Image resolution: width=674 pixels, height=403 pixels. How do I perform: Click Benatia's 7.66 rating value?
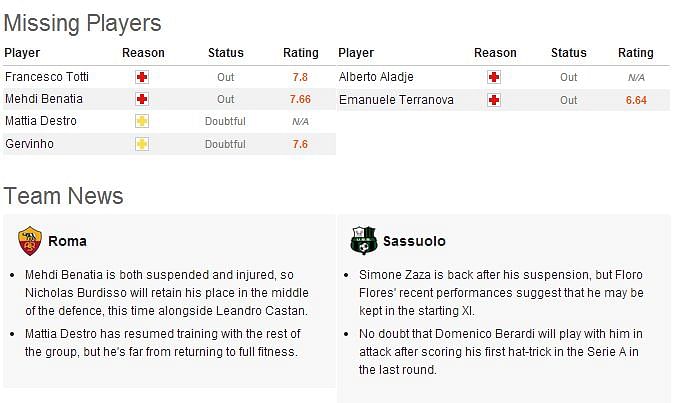(300, 100)
